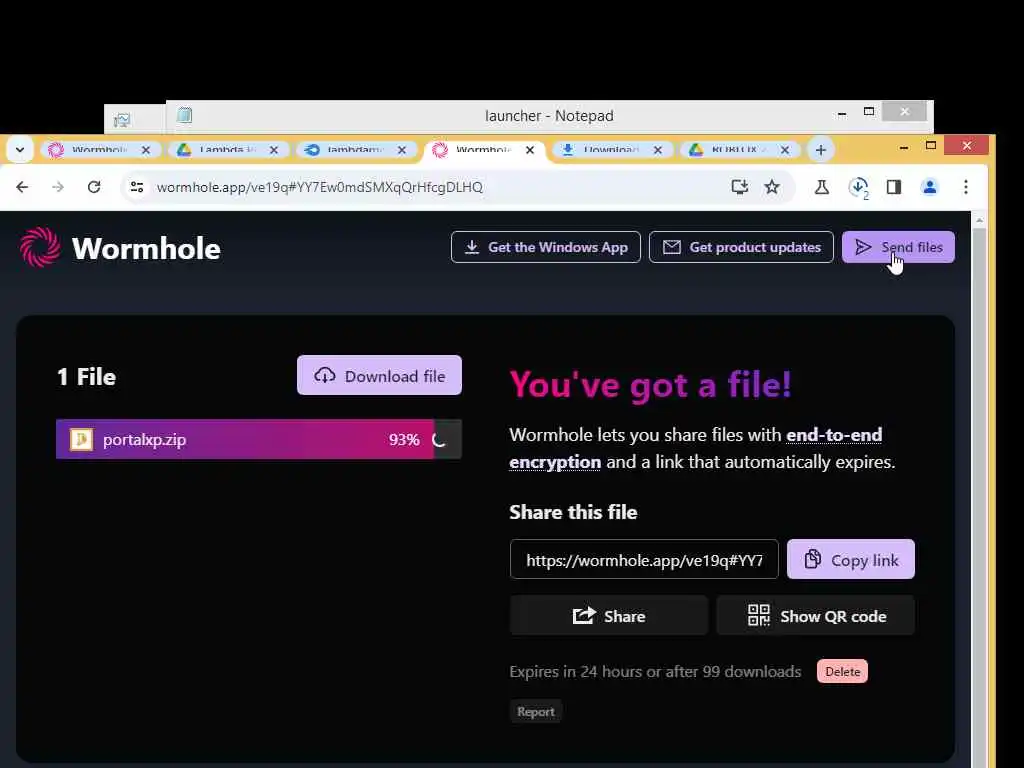Click the Report button
This screenshot has width=1024, height=768.
tap(536, 712)
